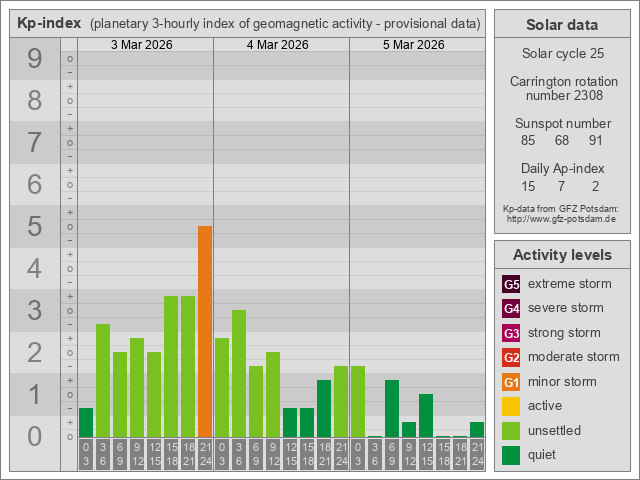Open the www.gfz-potsdam.de link
Image resolution: width=640 pixels, height=480 pixels.
[x=561, y=218]
